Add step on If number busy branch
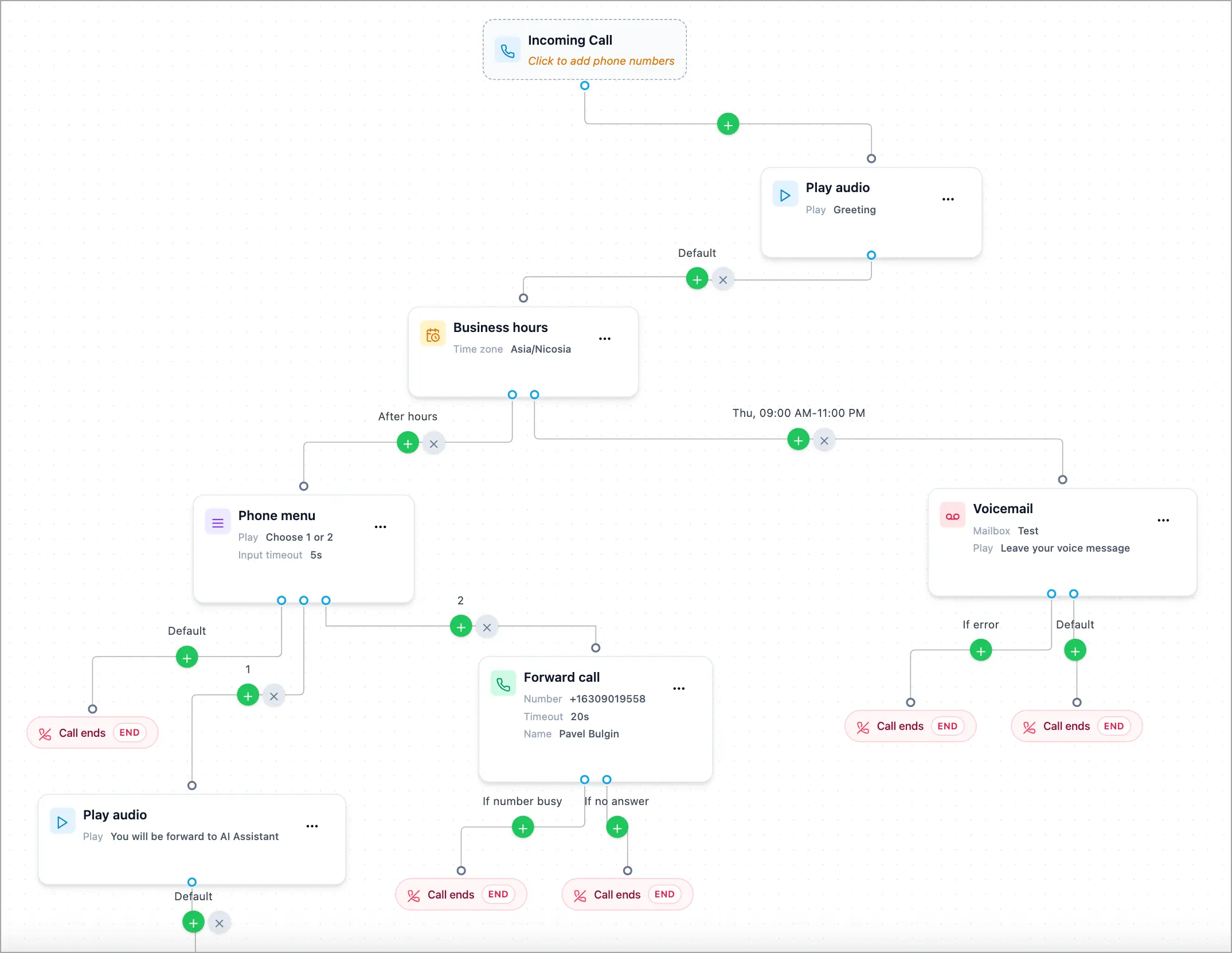Screen dimensions: 1232x953 (523, 827)
